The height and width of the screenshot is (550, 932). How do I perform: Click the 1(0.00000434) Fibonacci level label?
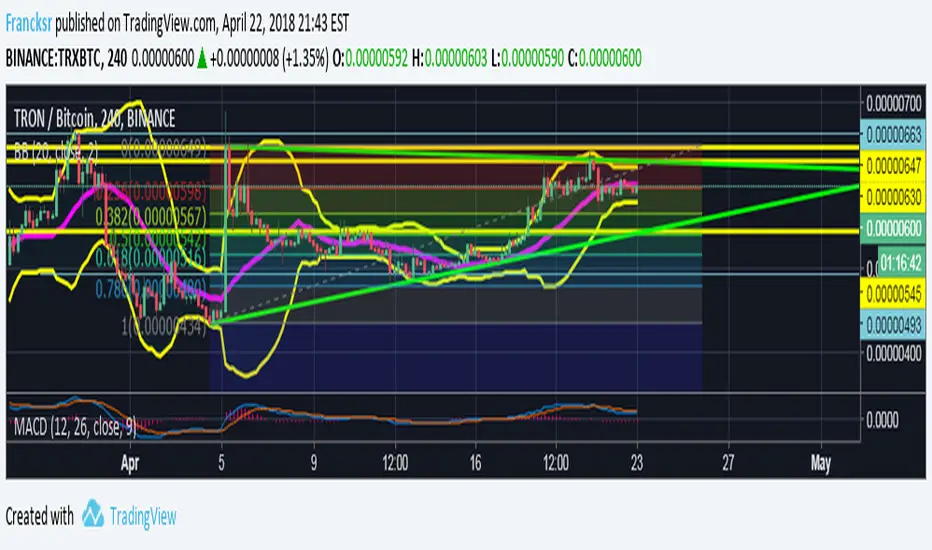pyautogui.click(x=163, y=326)
